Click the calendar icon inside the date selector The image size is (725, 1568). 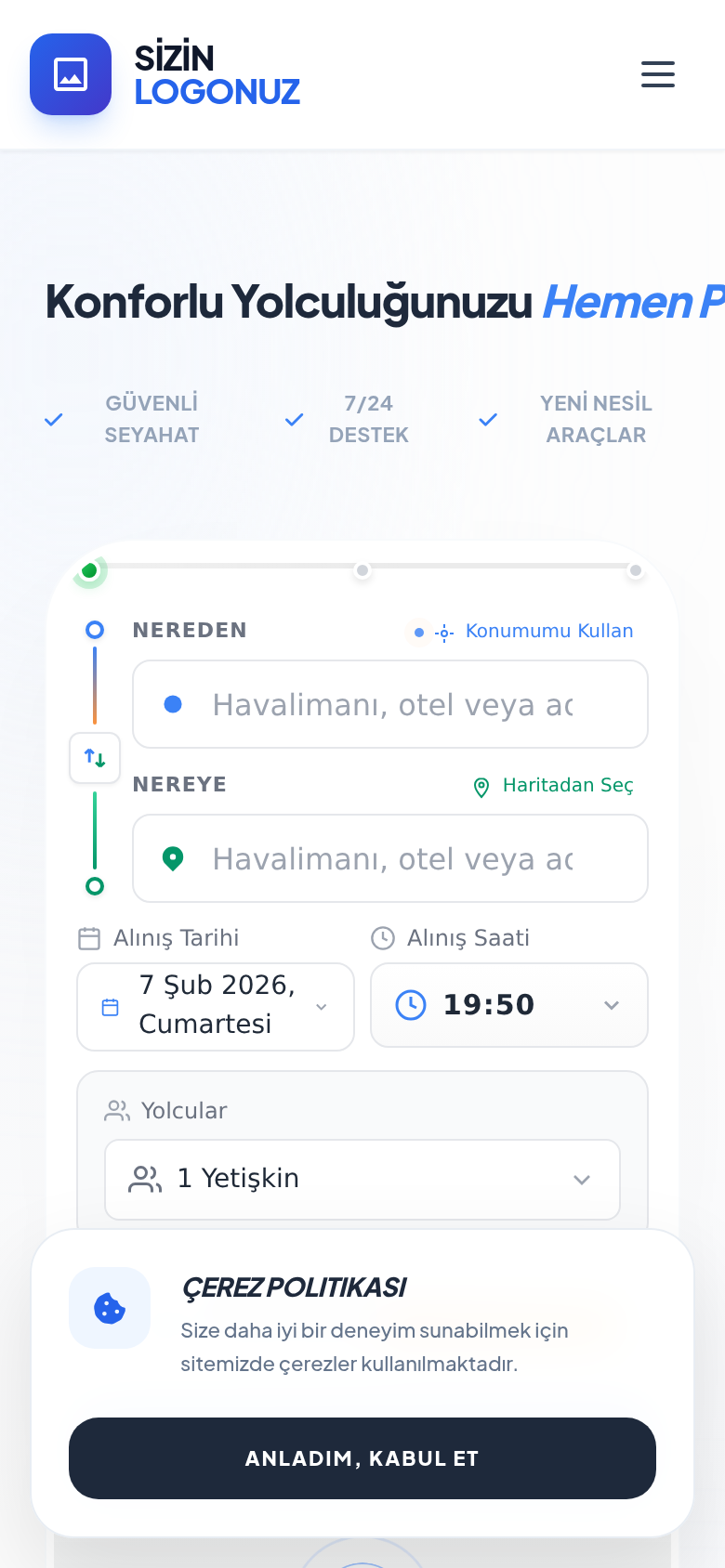click(x=110, y=1007)
